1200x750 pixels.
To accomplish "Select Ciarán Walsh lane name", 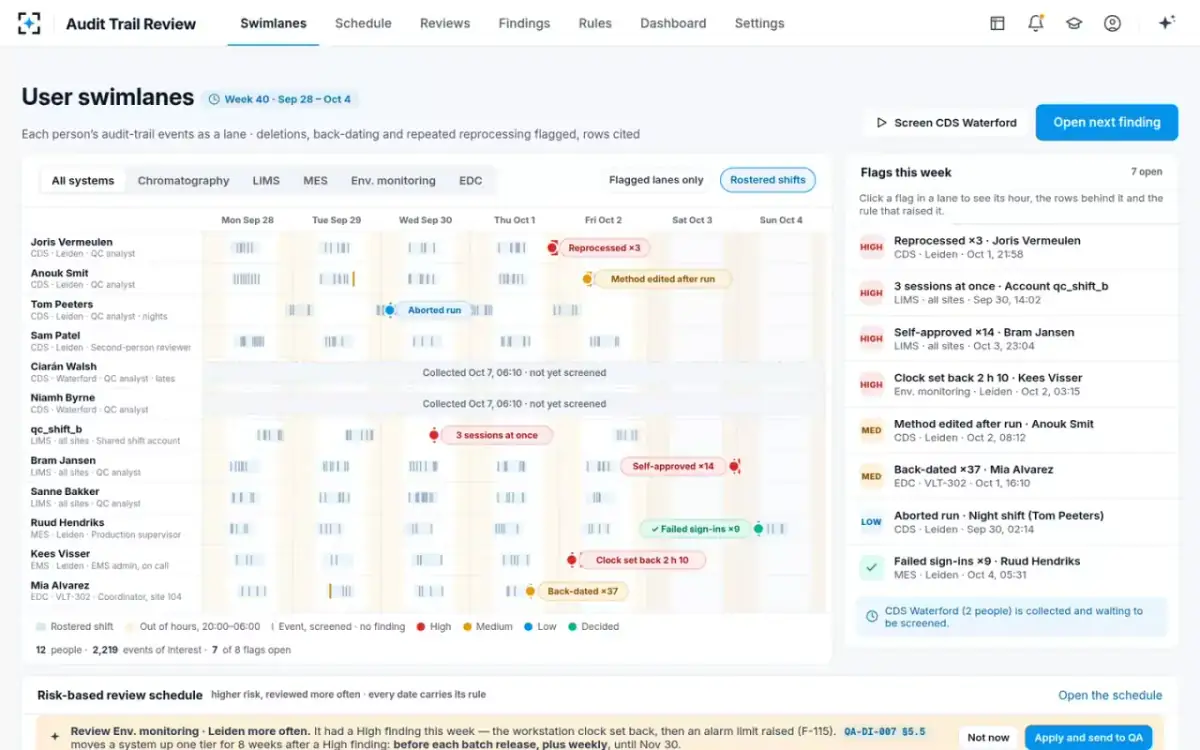I will click(x=63, y=366).
